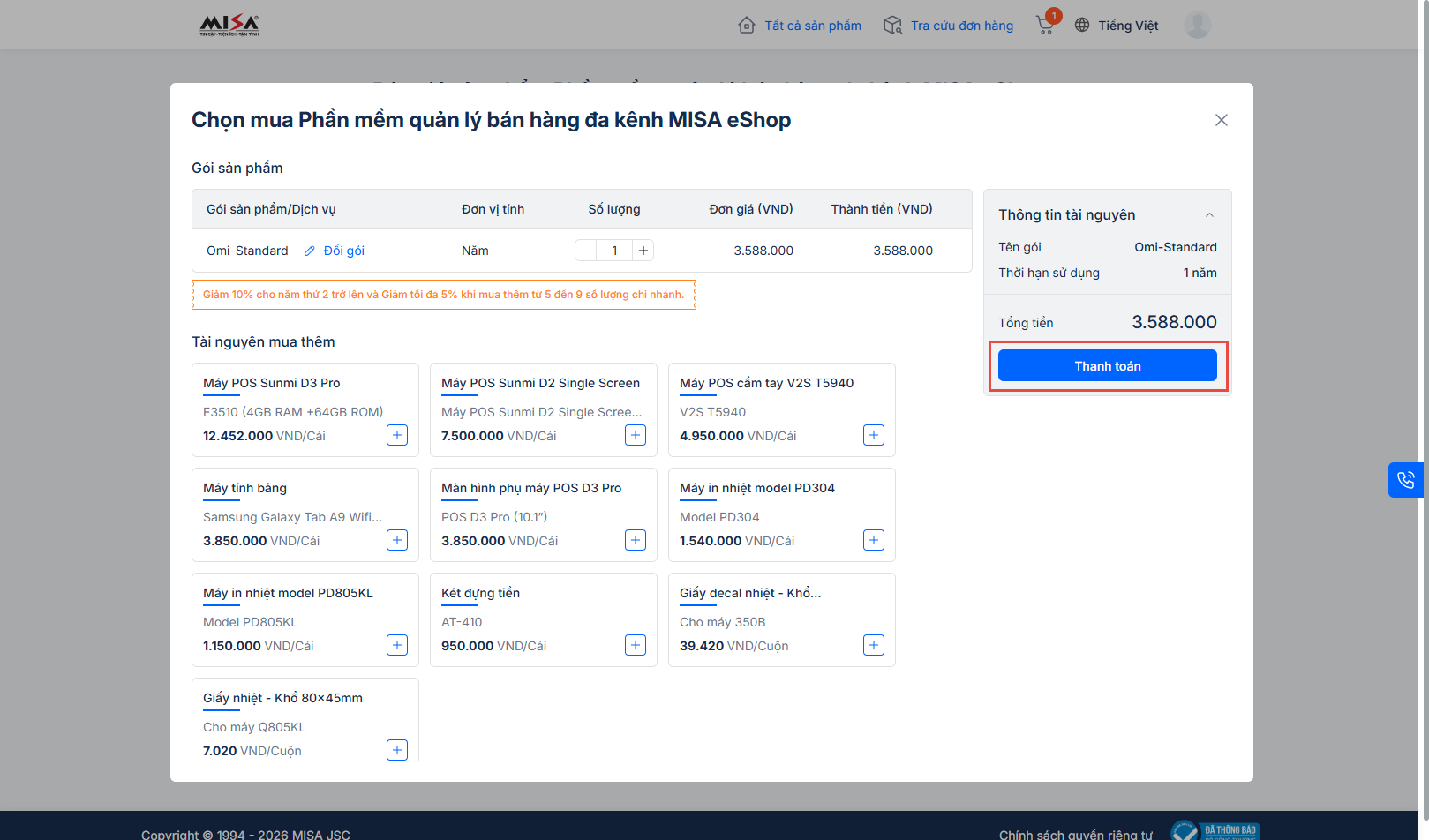The height and width of the screenshot is (840, 1429).
Task: Add Màn hình phụ máy POS D3 Pro
Action: 636,540
